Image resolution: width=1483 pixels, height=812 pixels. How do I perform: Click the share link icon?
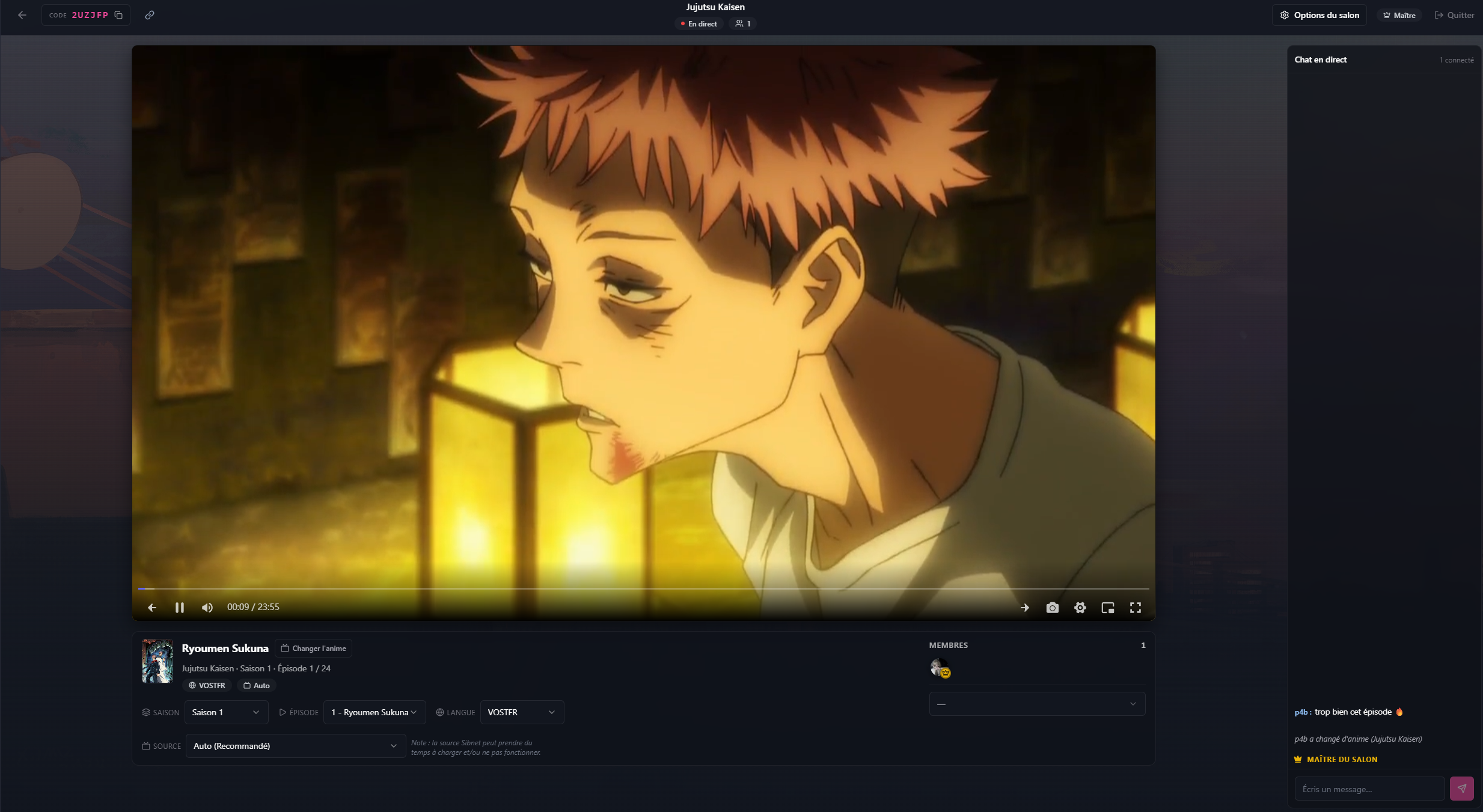150,15
